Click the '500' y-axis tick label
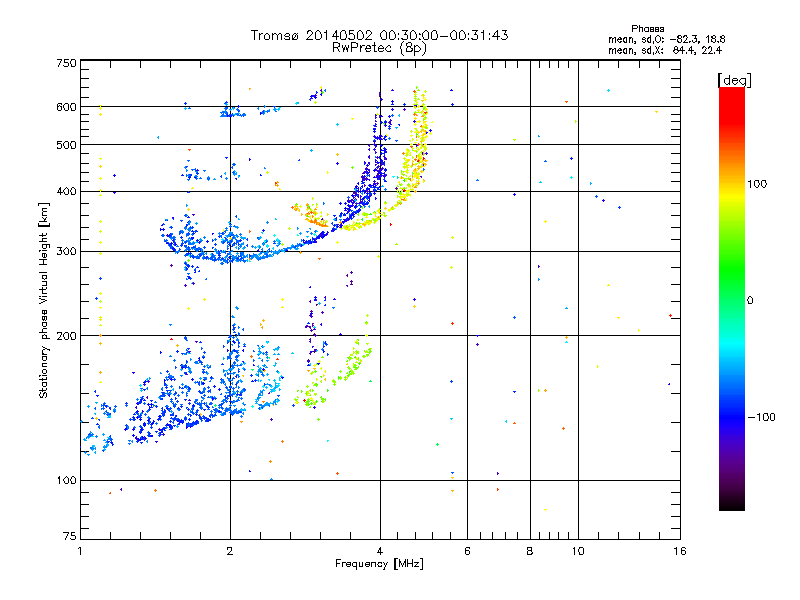The image size is (800, 600). 66,145
